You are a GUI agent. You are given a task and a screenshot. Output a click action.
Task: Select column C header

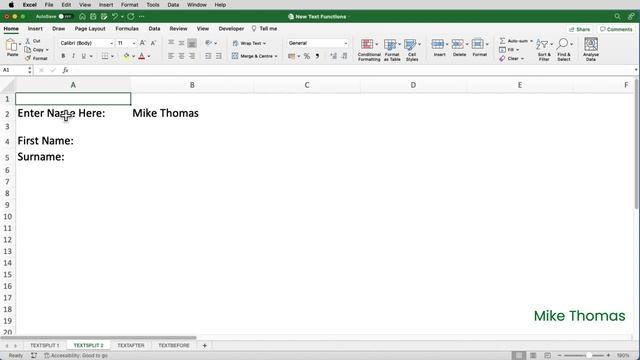(x=307, y=85)
